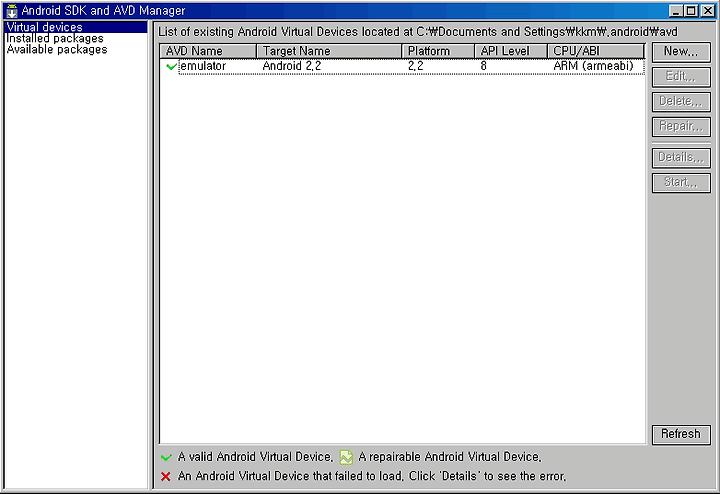
Task: Click the API level '8' cell
Action: tap(484, 66)
